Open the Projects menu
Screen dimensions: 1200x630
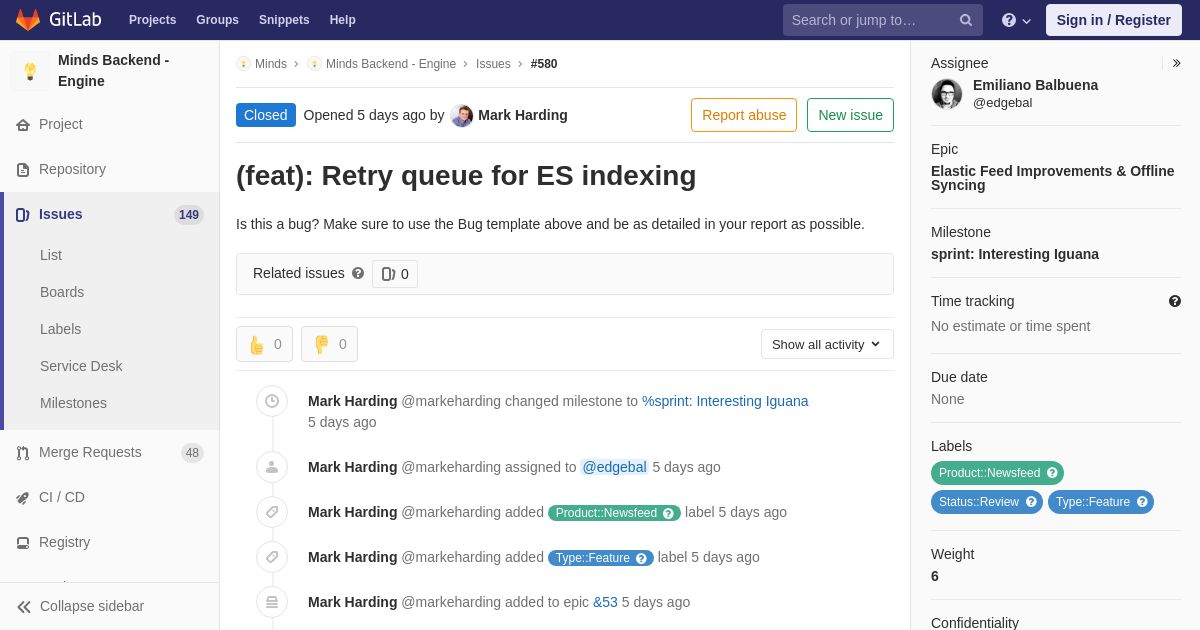pos(152,20)
